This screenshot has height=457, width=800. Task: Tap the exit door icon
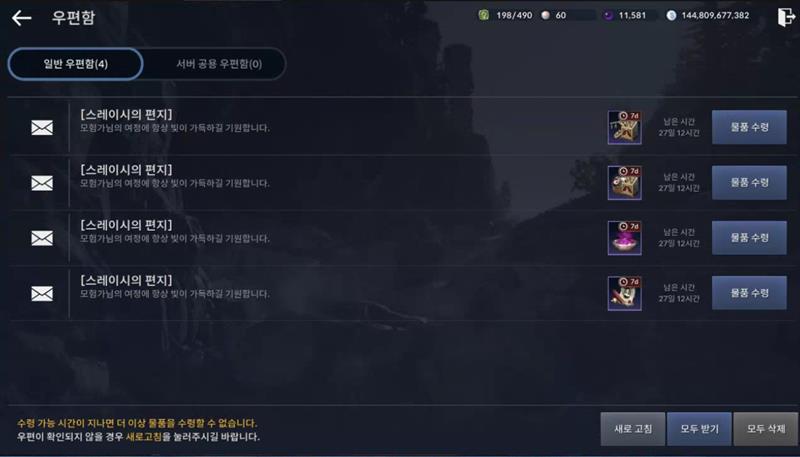[x=786, y=17]
